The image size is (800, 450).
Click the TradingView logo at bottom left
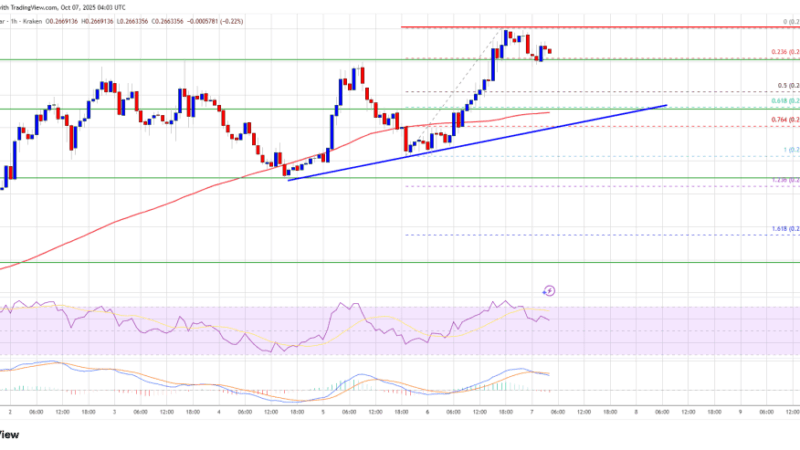click(10, 435)
